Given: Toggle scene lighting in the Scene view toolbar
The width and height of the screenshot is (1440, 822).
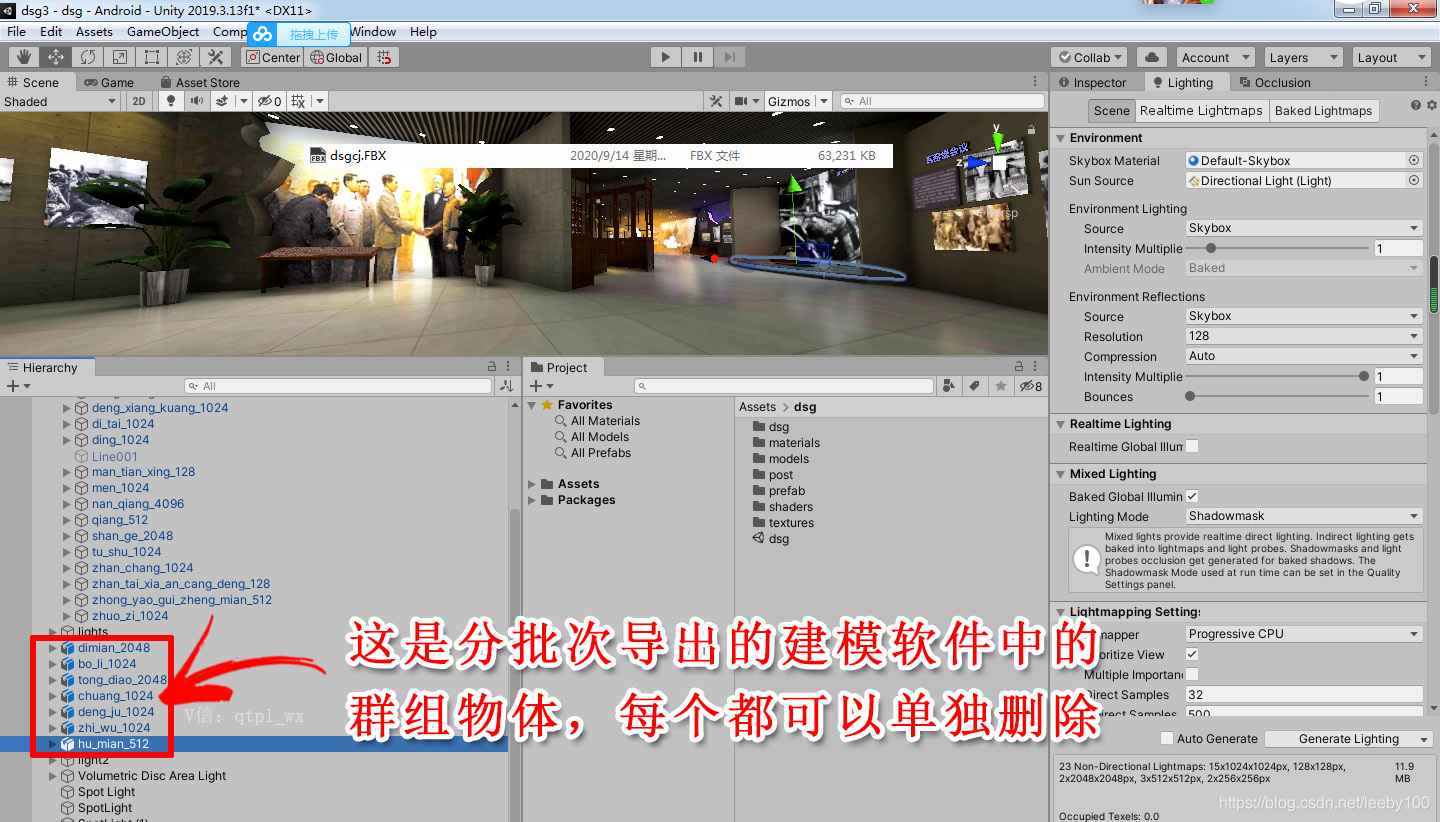Looking at the screenshot, I should [x=172, y=100].
